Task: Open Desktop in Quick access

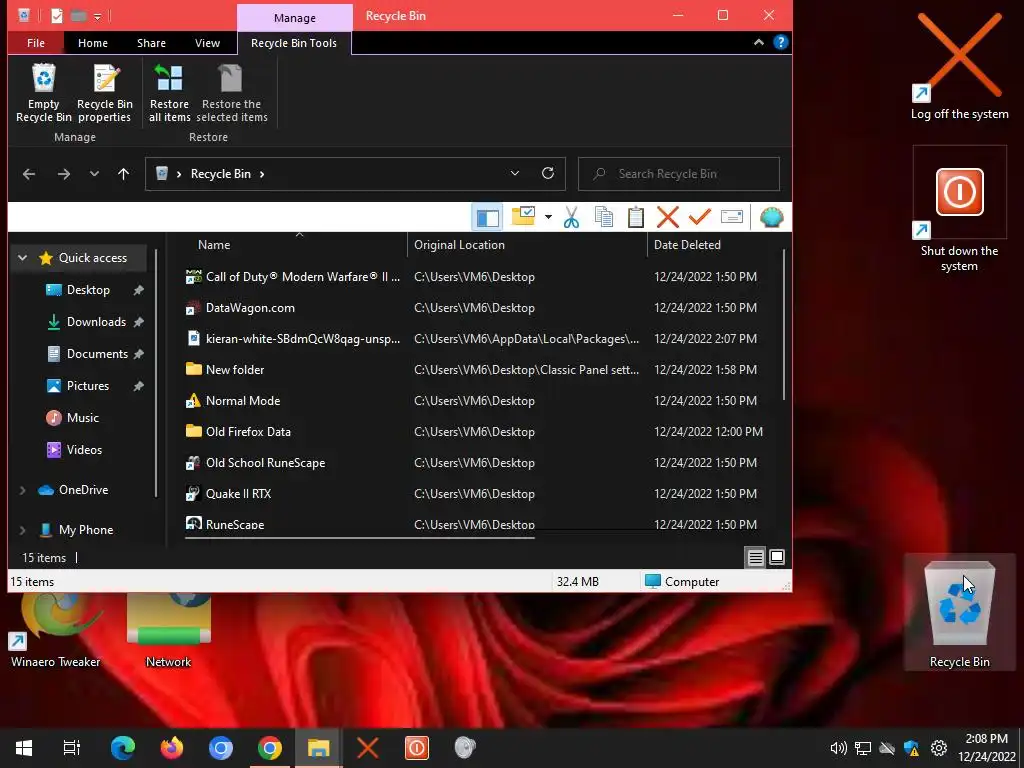Action: 88,290
